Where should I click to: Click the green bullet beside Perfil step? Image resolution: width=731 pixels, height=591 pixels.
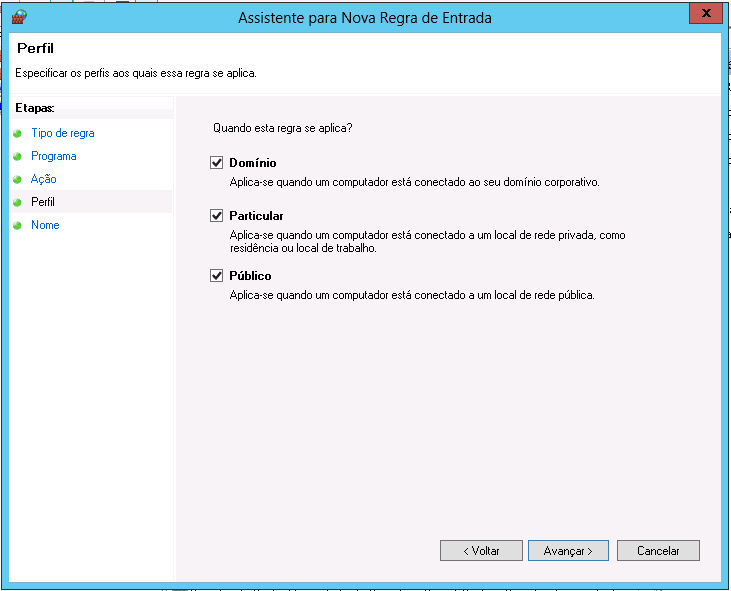(x=17, y=202)
